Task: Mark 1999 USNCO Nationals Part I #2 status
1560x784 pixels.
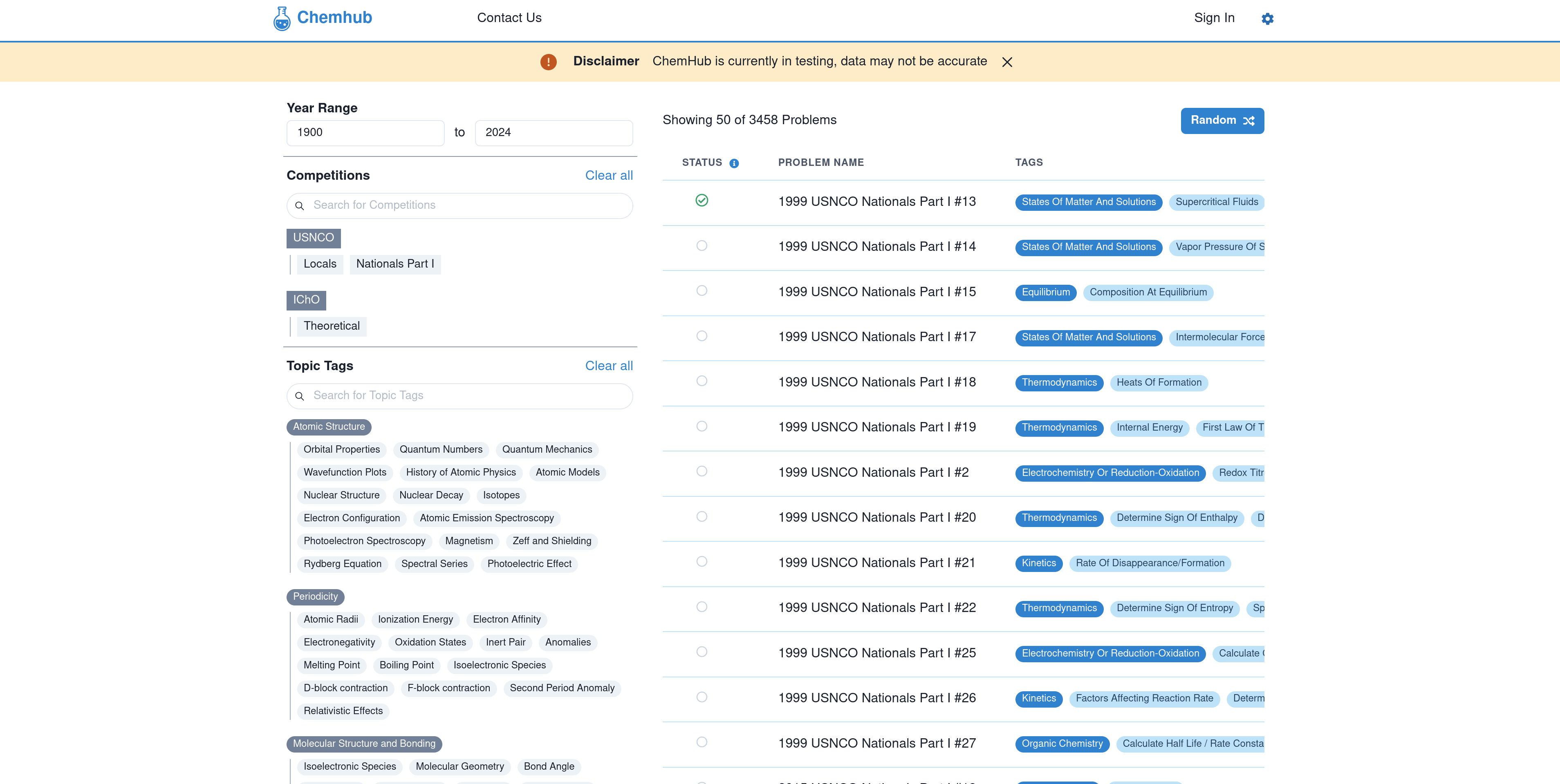Action: click(701, 471)
